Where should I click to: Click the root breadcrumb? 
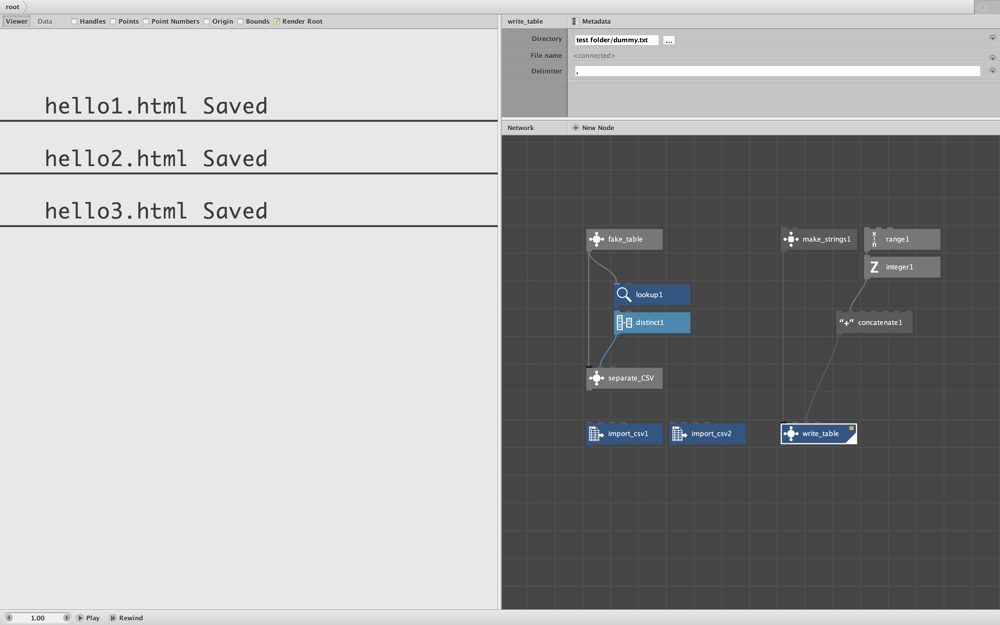(x=13, y=7)
